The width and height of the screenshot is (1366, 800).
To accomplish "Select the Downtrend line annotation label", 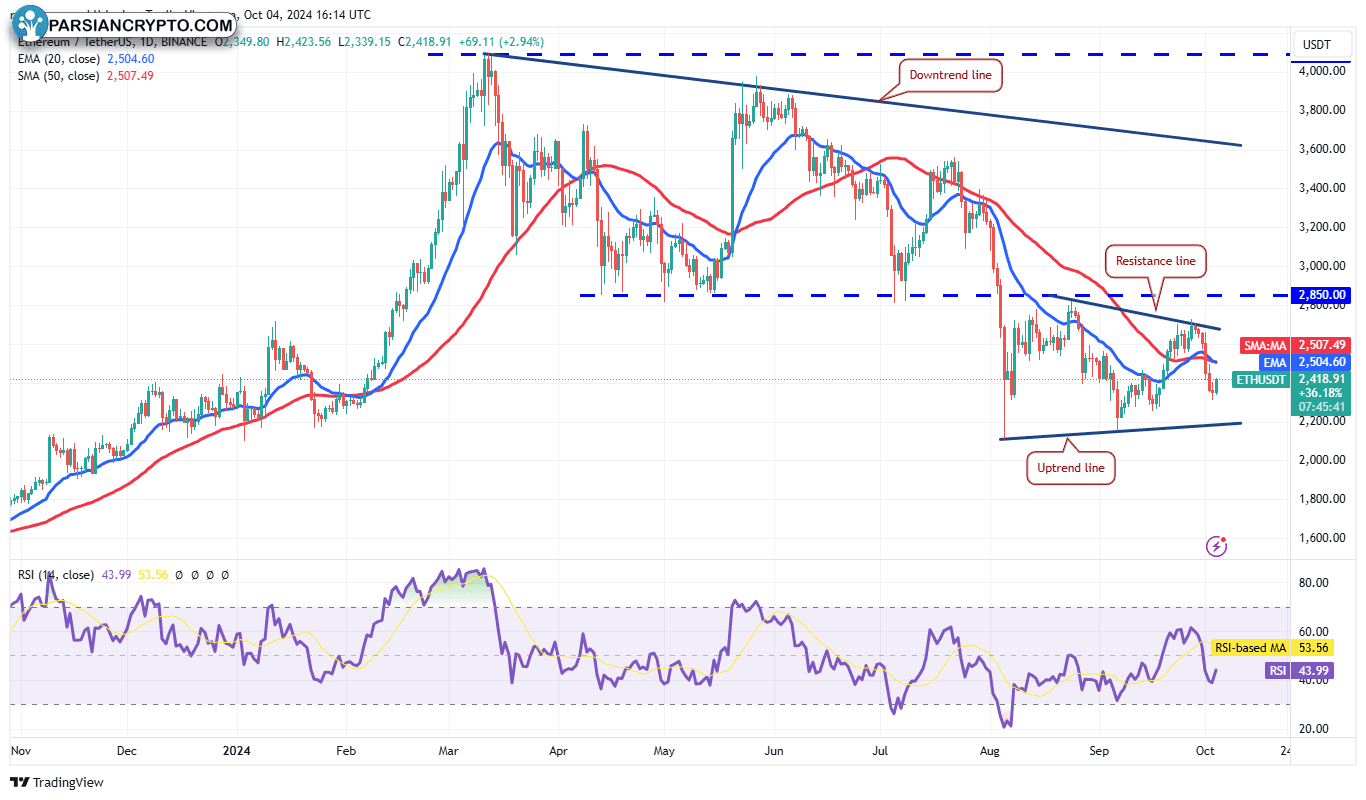I will pyautogui.click(x=950, y=74).
